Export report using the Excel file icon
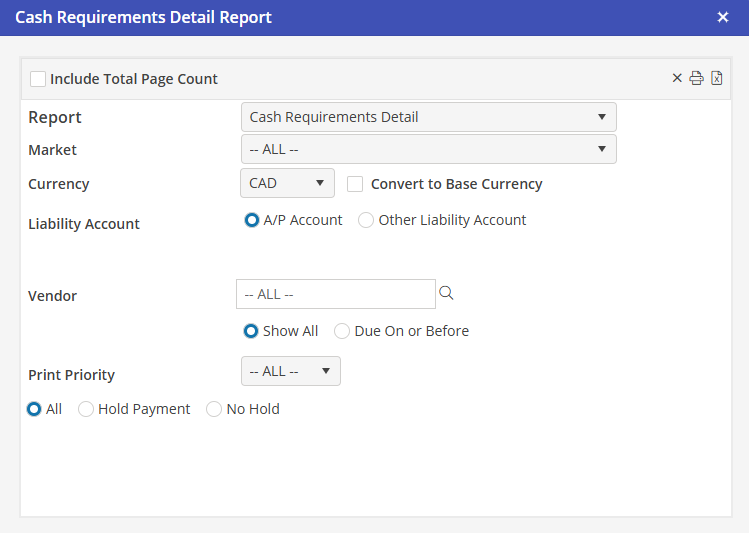The image size is (749, 533). click(717, 79)
